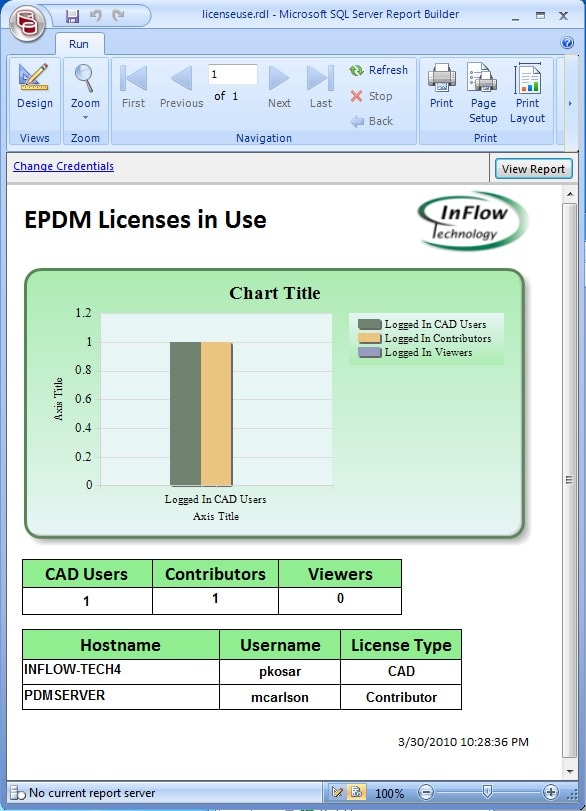Screen dimensions: 586x811
Task: Click the Contributors column header
Action: click(x=215, y=574)
